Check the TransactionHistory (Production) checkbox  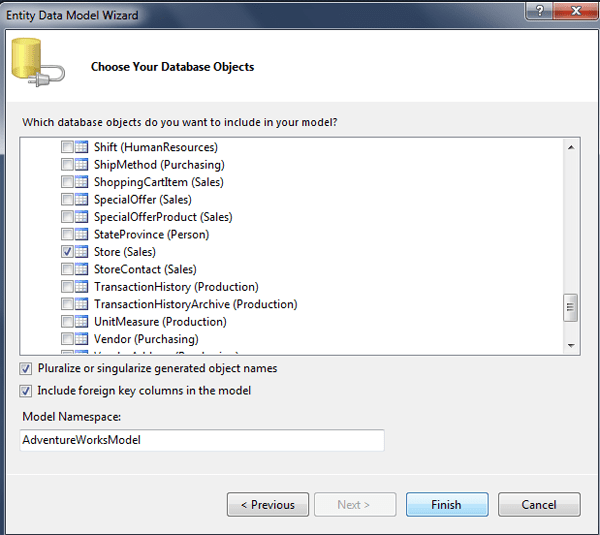pos(67,287)
